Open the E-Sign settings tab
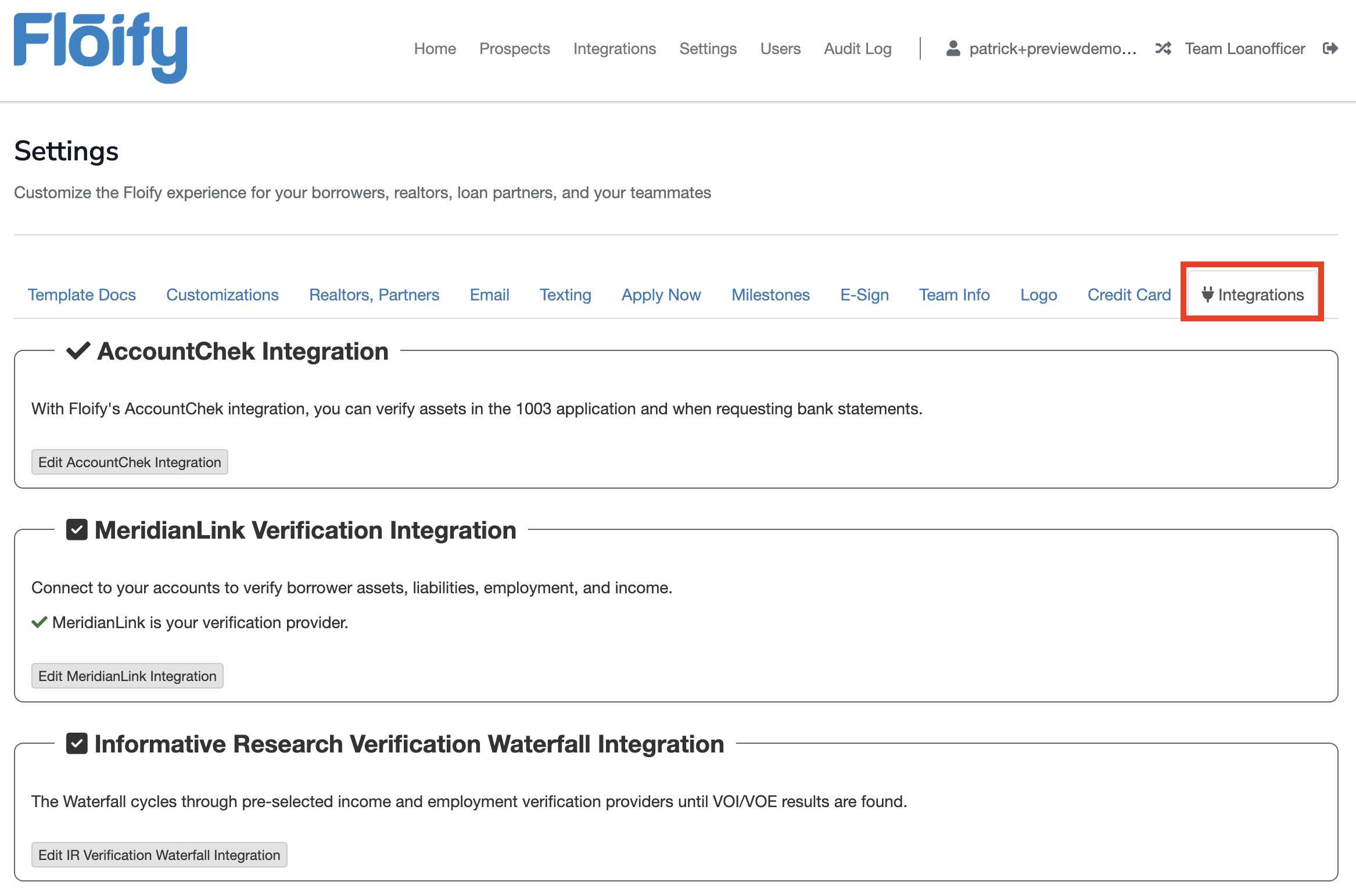The height and width of the screenshot is (896, 1356). (x=864, y=295)
